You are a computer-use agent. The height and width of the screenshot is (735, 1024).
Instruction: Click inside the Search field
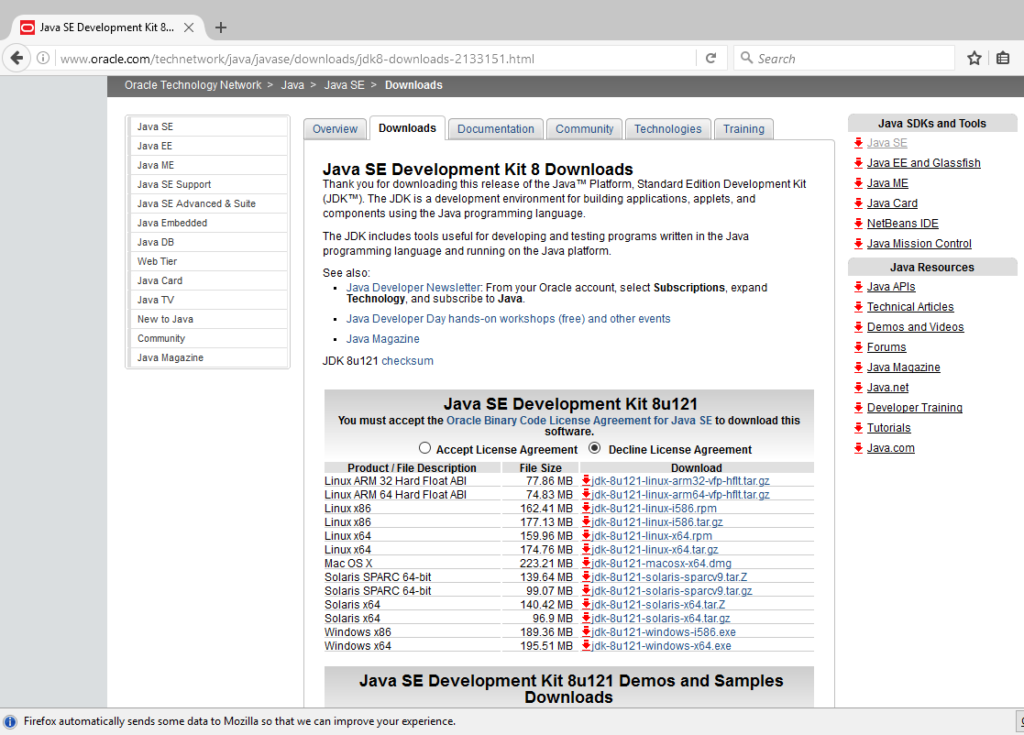850,58
